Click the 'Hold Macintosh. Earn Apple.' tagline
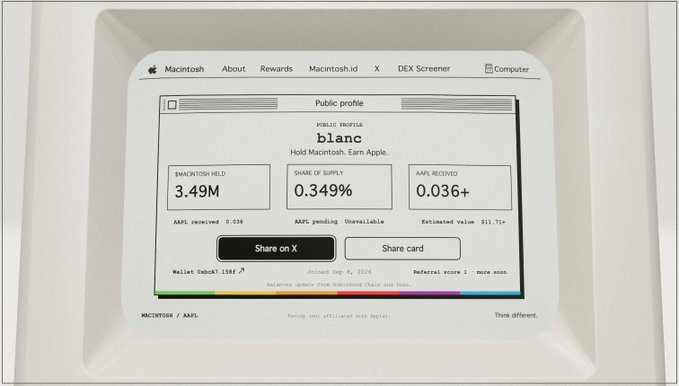Viewport: 679px width, 386px height. coord(339,152)
